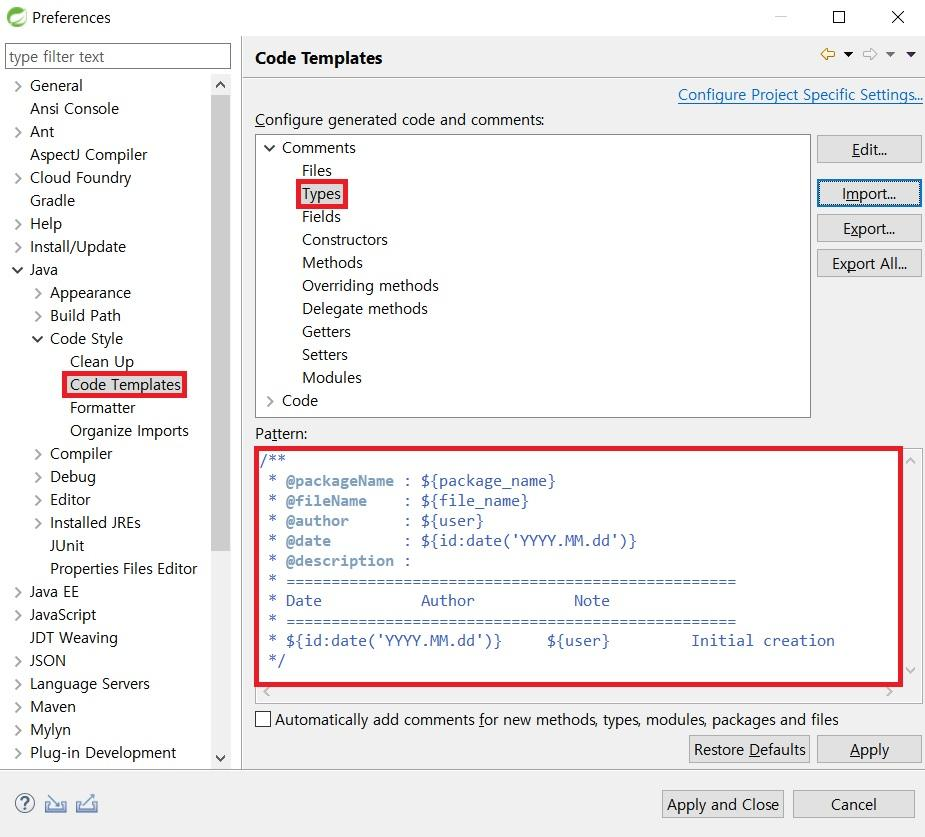Viewport: 925px width, 837px height.
Task: Click the preference tree scrollbar down arrow
Action: tap(221, 758)
